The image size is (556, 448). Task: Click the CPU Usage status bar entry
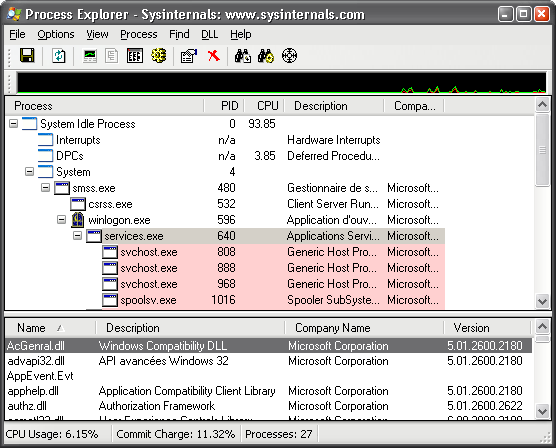coord(52,434)
